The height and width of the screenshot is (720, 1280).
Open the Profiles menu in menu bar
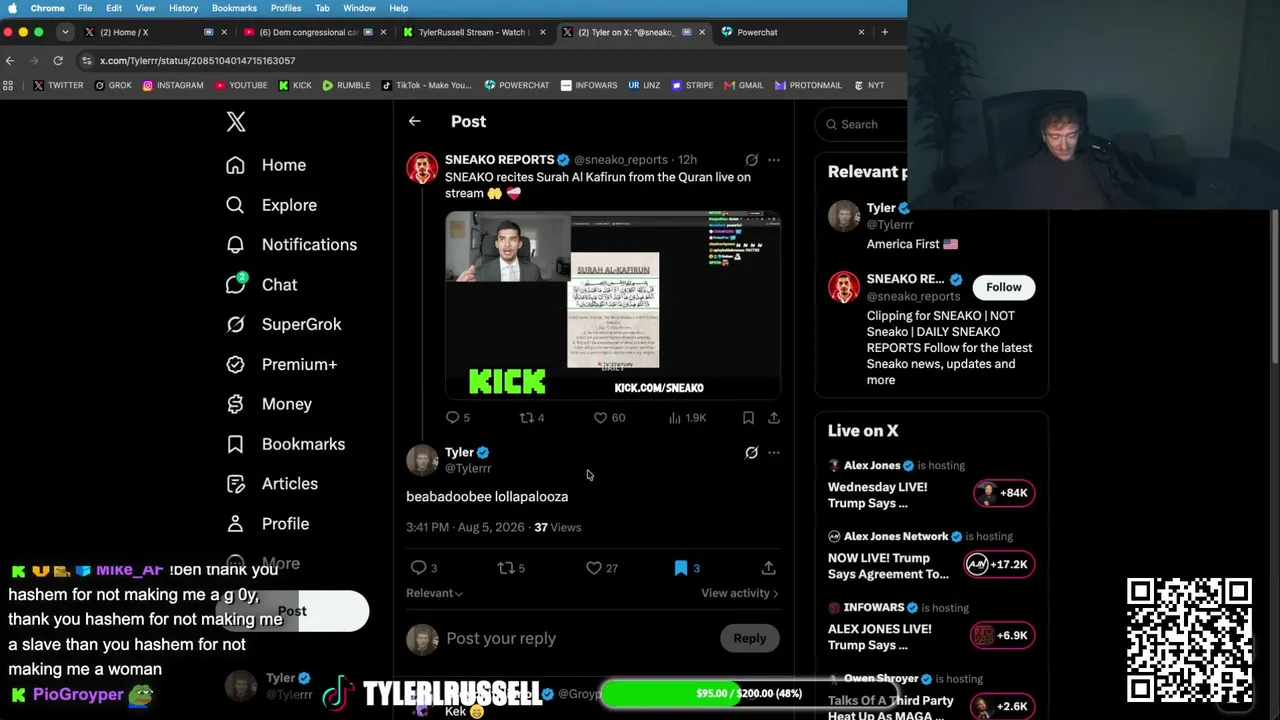click(x=286, y=8)
